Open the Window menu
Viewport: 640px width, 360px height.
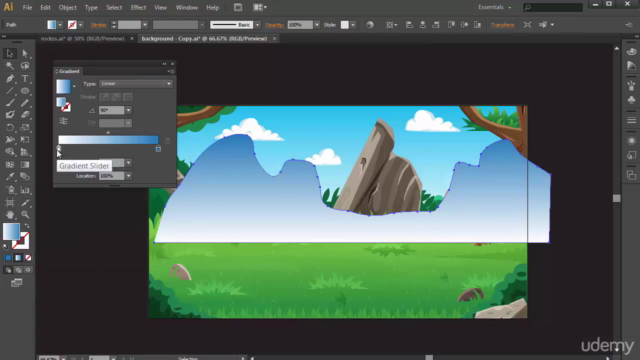187,7
